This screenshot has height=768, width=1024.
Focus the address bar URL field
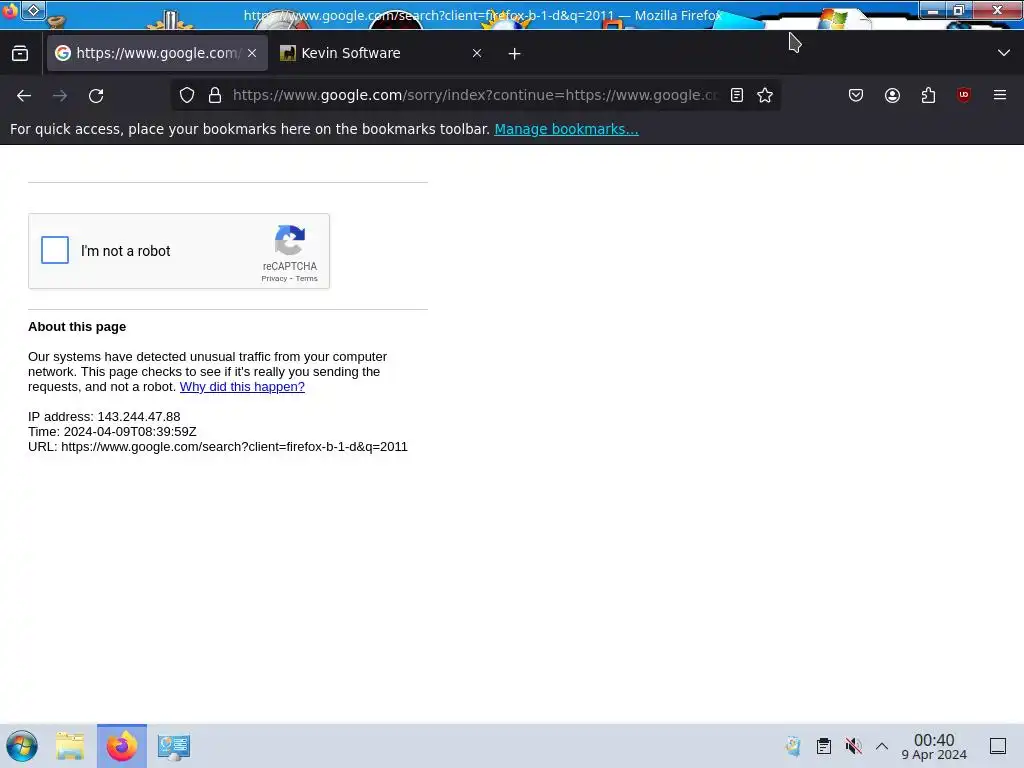(x=475, y=95)
